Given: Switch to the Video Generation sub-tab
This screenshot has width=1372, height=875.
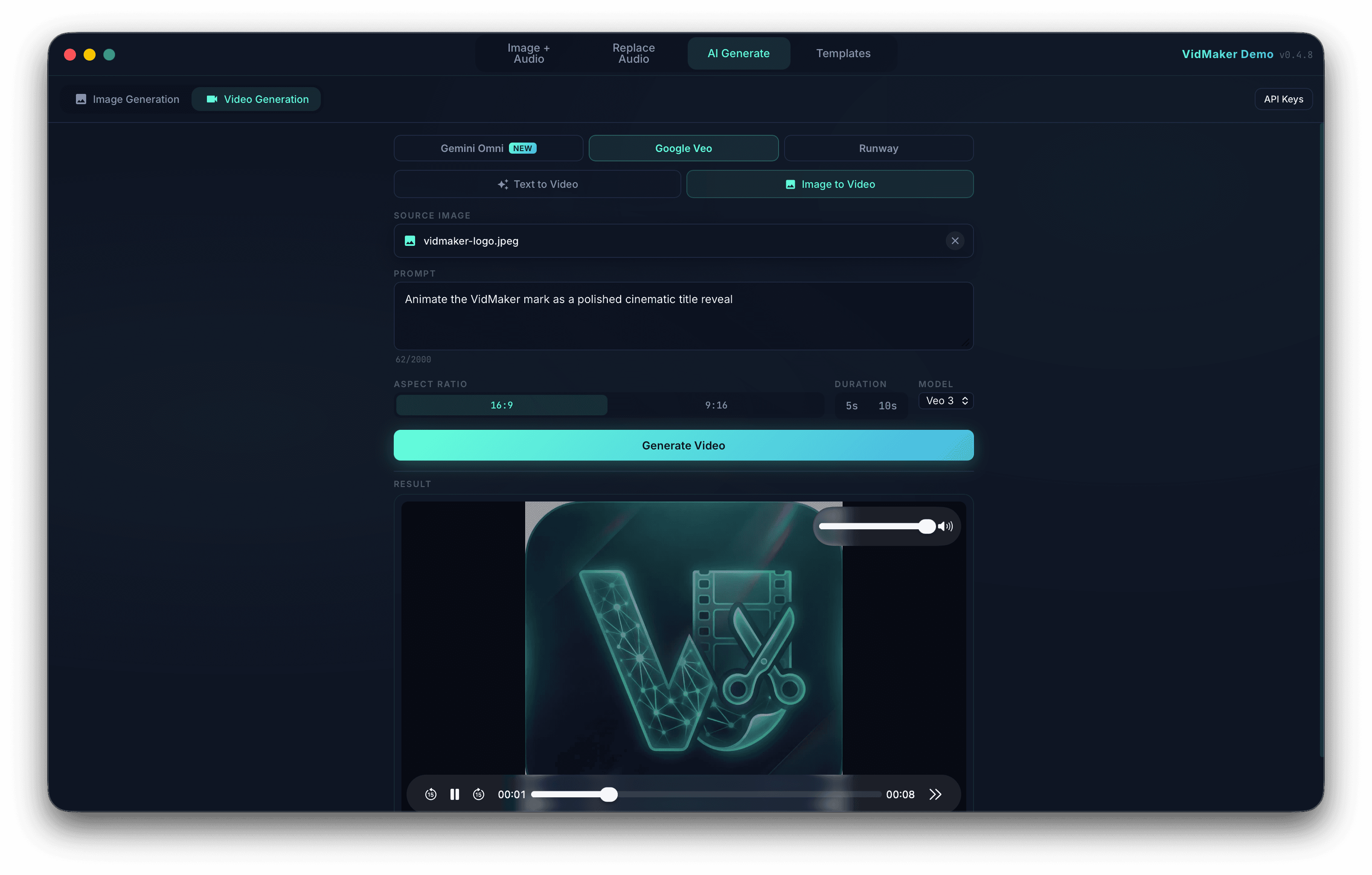Looking at the screenshot, I should tap(256, 99).
